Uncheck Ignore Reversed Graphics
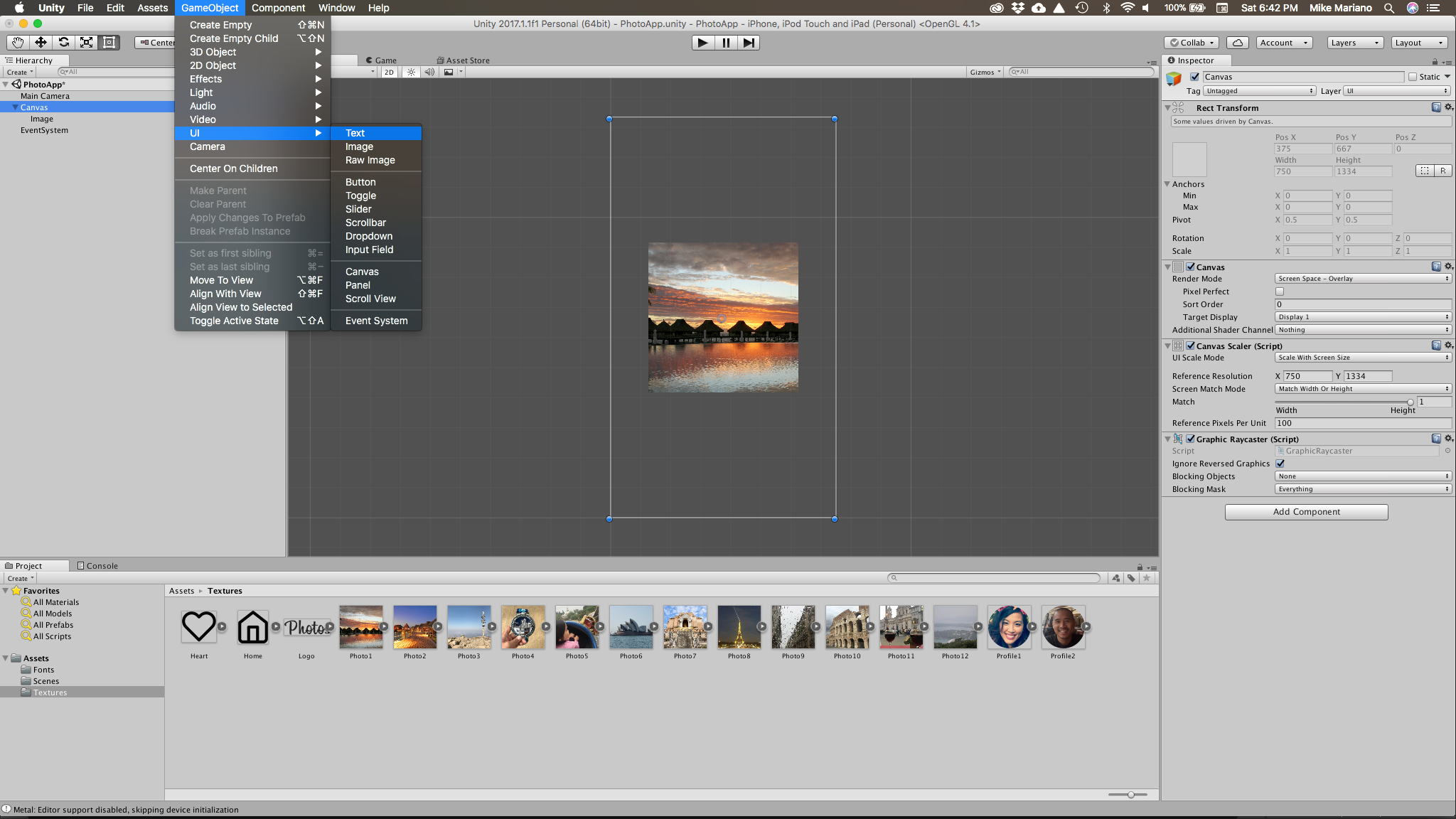This screenshot has height=819, width=1456. (x=1280, y=463)
